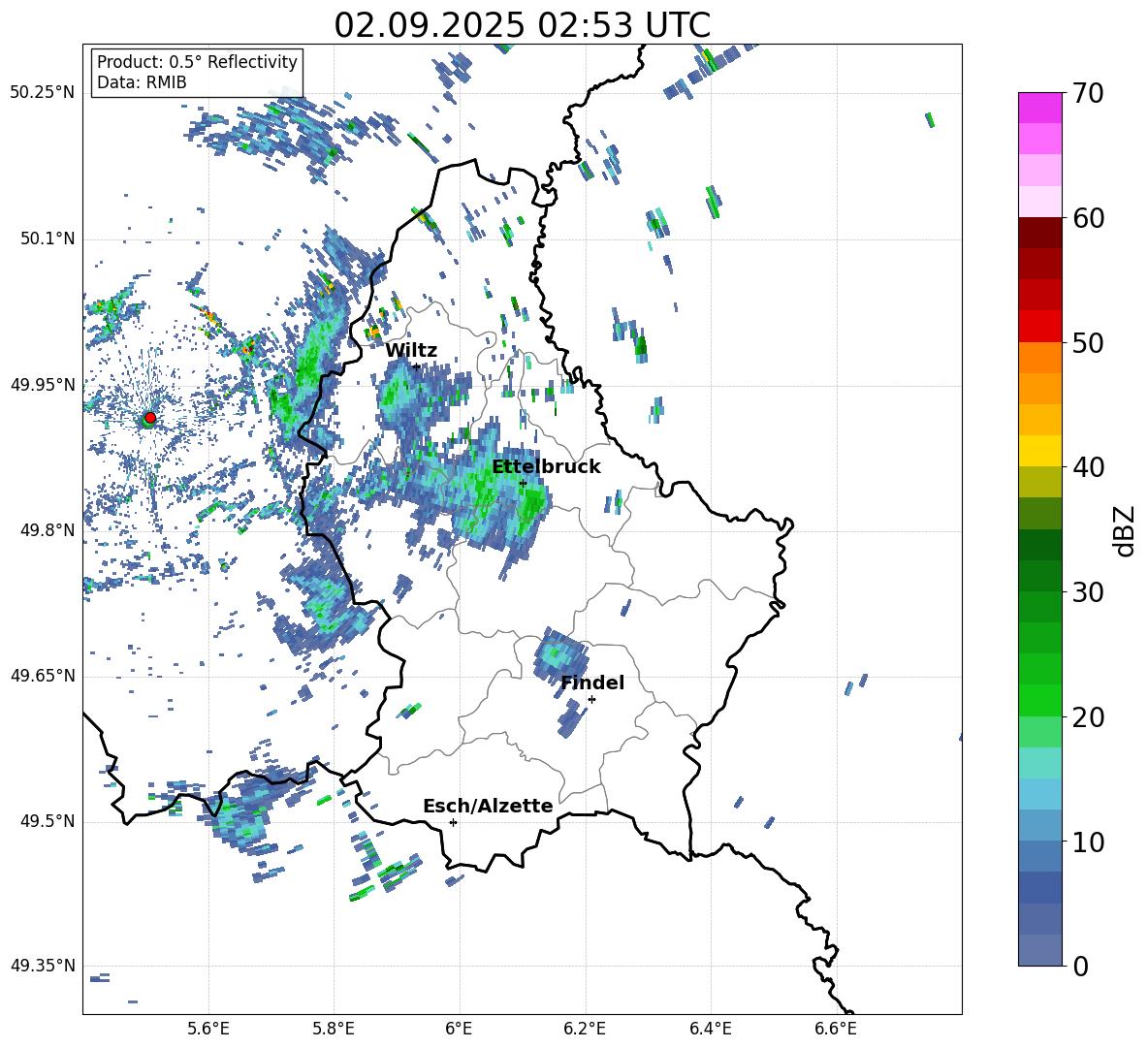1148x1048 pixels.
Task: Click the Product: 0.5° Reflectivity text
Action: tap(197, 62)
